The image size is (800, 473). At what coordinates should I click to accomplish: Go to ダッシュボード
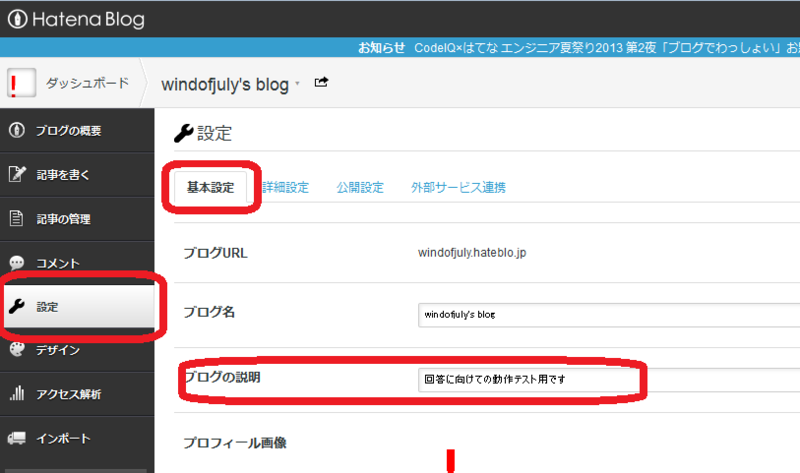(x=87, y=83)
